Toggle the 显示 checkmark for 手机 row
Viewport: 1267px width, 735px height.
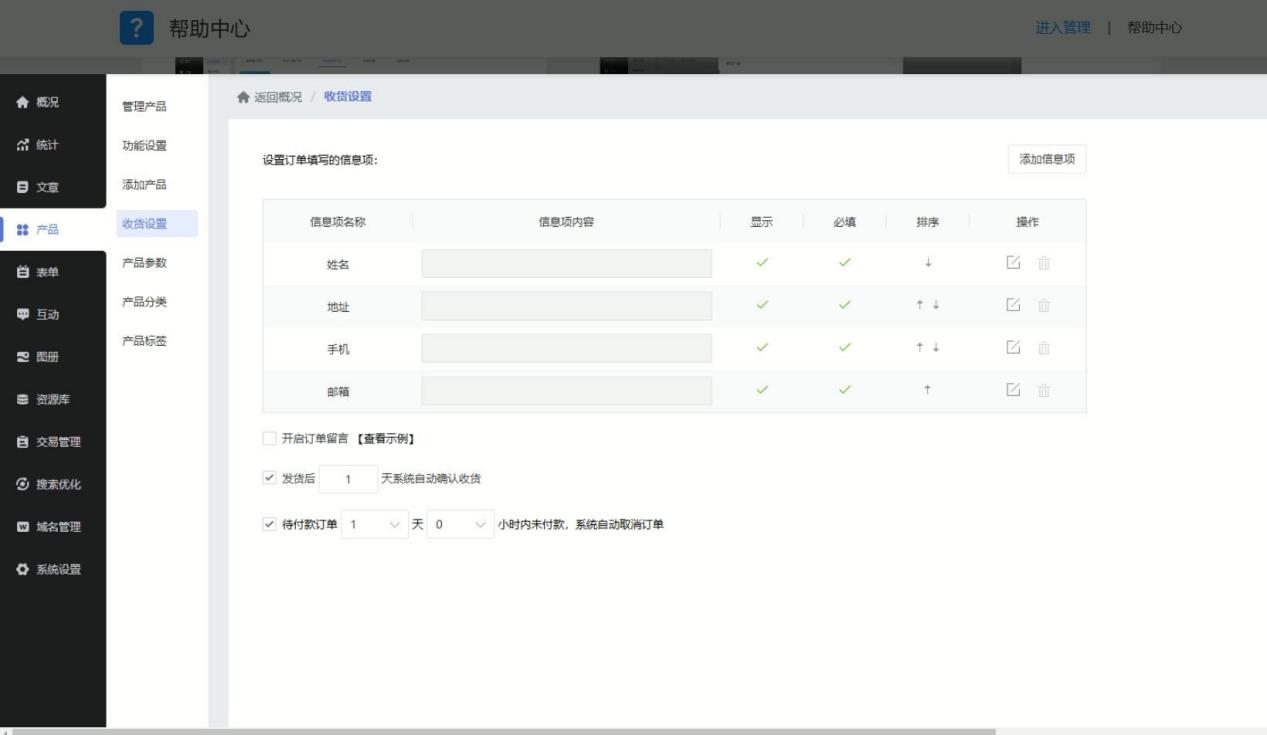[x=762, y=348]
